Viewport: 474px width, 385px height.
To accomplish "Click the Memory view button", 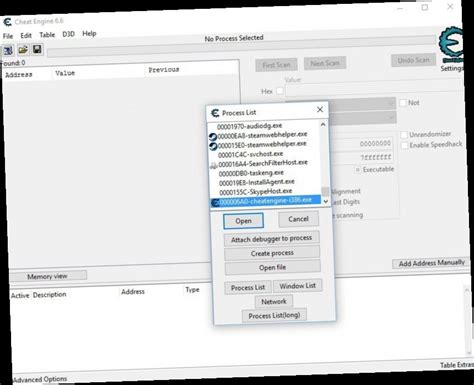I will (47, 276).
